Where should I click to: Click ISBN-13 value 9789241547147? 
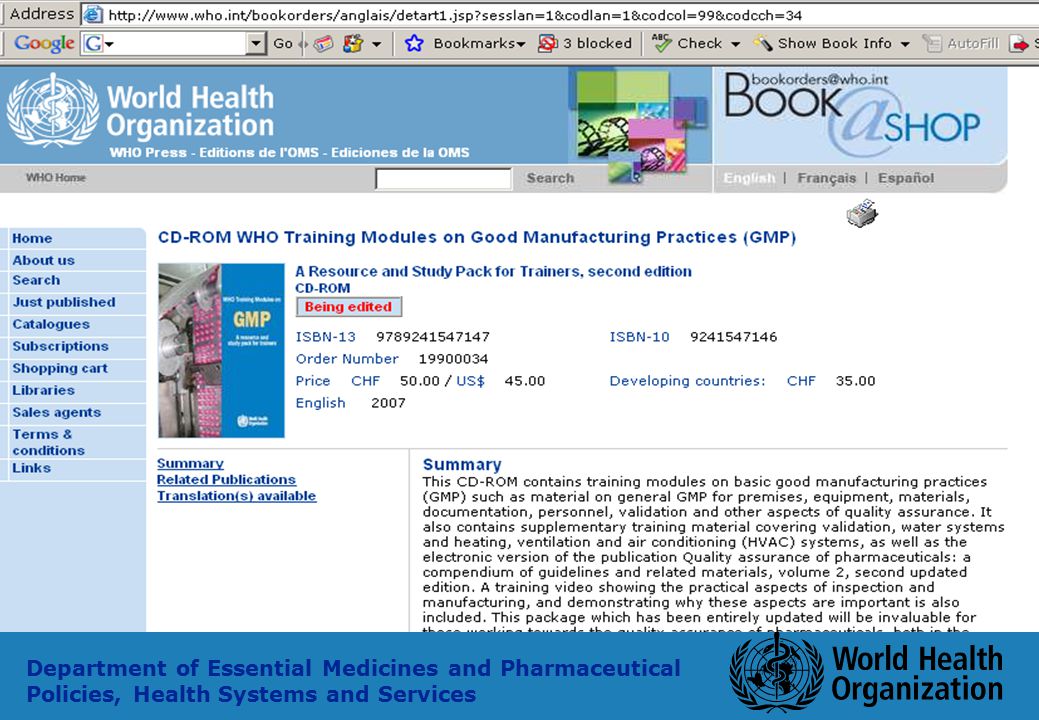(x=433, y=336)
